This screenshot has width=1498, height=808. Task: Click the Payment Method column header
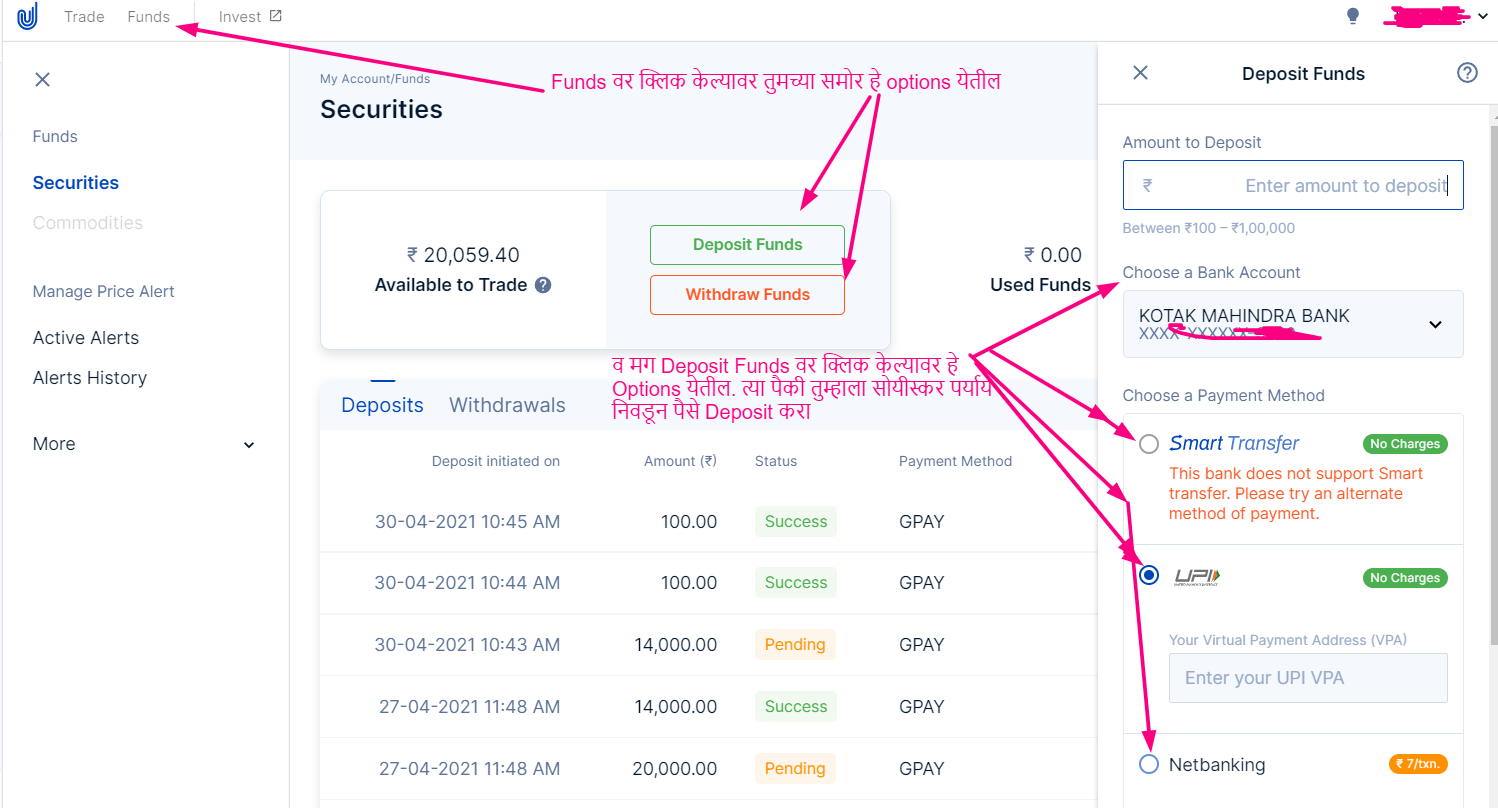pyautogui.click(x=955, y=461)
